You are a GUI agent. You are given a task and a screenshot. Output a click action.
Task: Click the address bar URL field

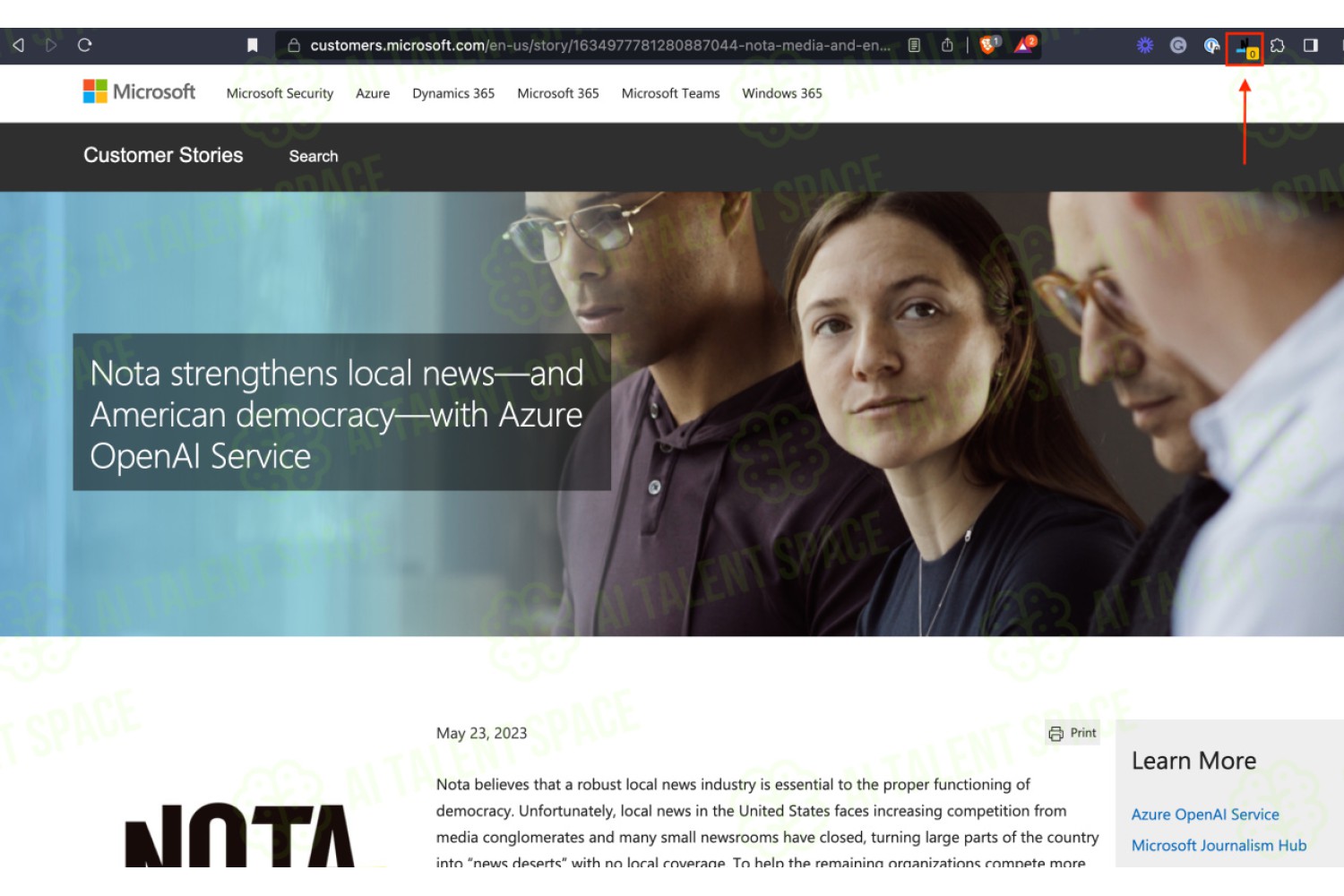[600, 45]
